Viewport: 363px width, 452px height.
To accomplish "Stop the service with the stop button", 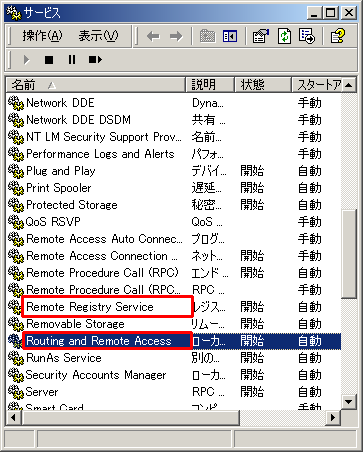I will pyautogui.click(x=49, y=60).
